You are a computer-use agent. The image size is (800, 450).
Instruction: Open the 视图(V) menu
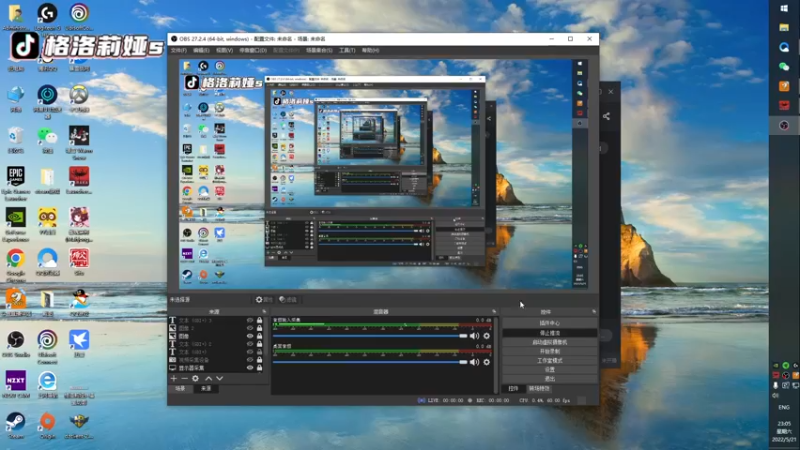coord(224,51)
